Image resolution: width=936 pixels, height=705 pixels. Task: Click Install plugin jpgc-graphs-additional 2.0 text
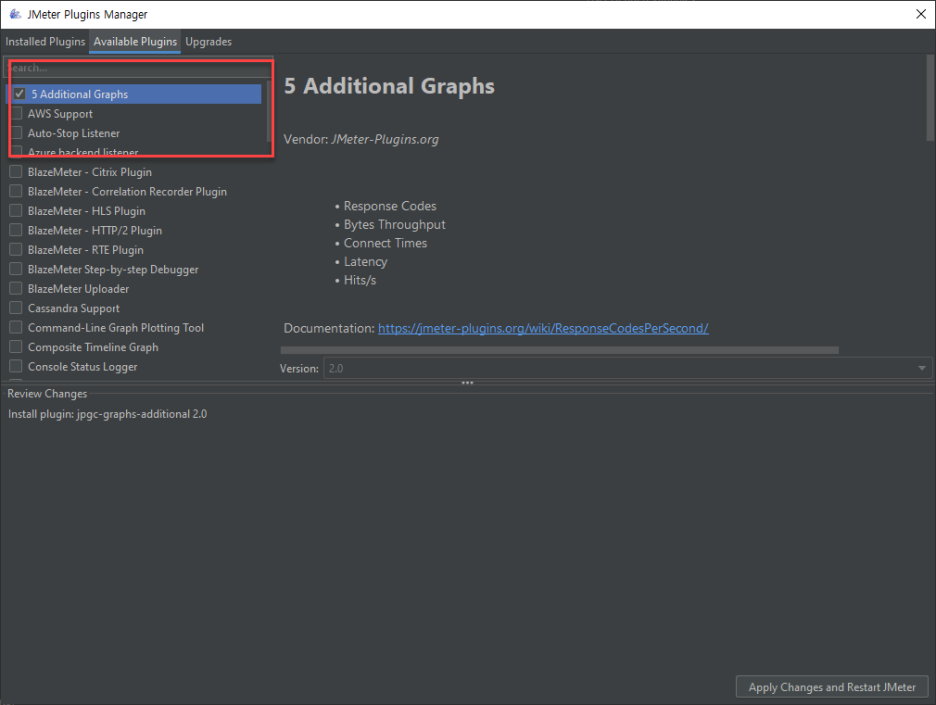point(107,414)
